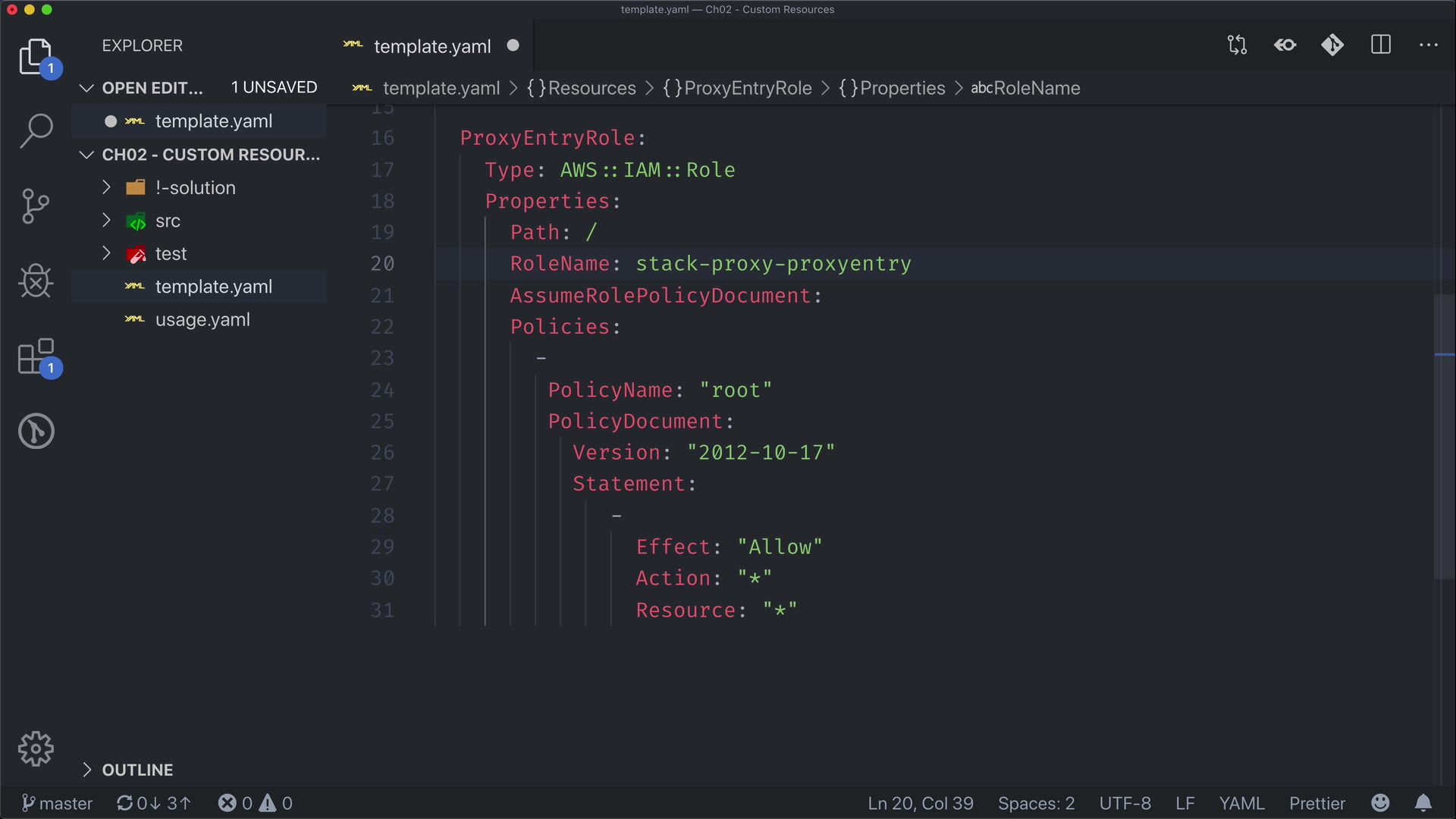Screen dimensions: 1456x819
Task: Click the unsaved dot on template.yaml tab
Action: pos(513,45)
